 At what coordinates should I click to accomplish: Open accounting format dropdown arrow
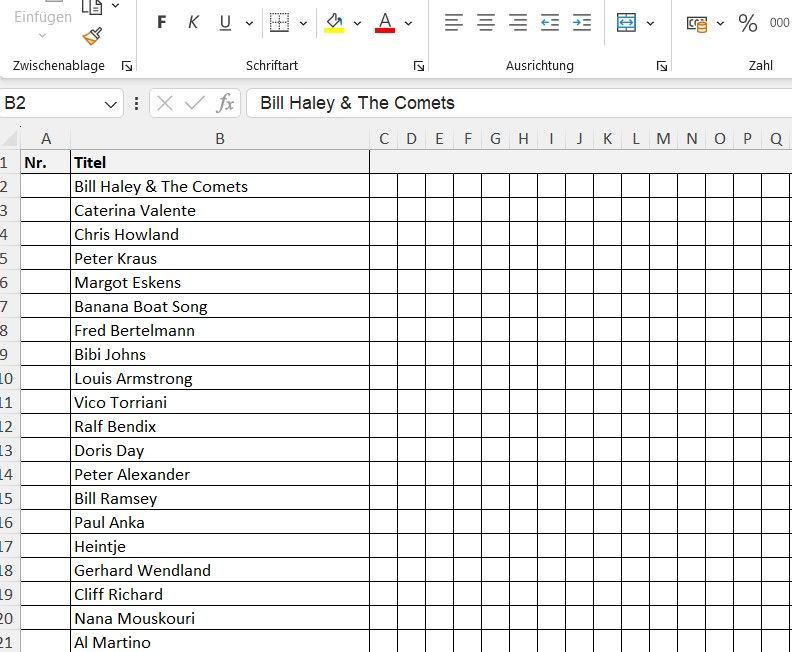click(720, 23)
